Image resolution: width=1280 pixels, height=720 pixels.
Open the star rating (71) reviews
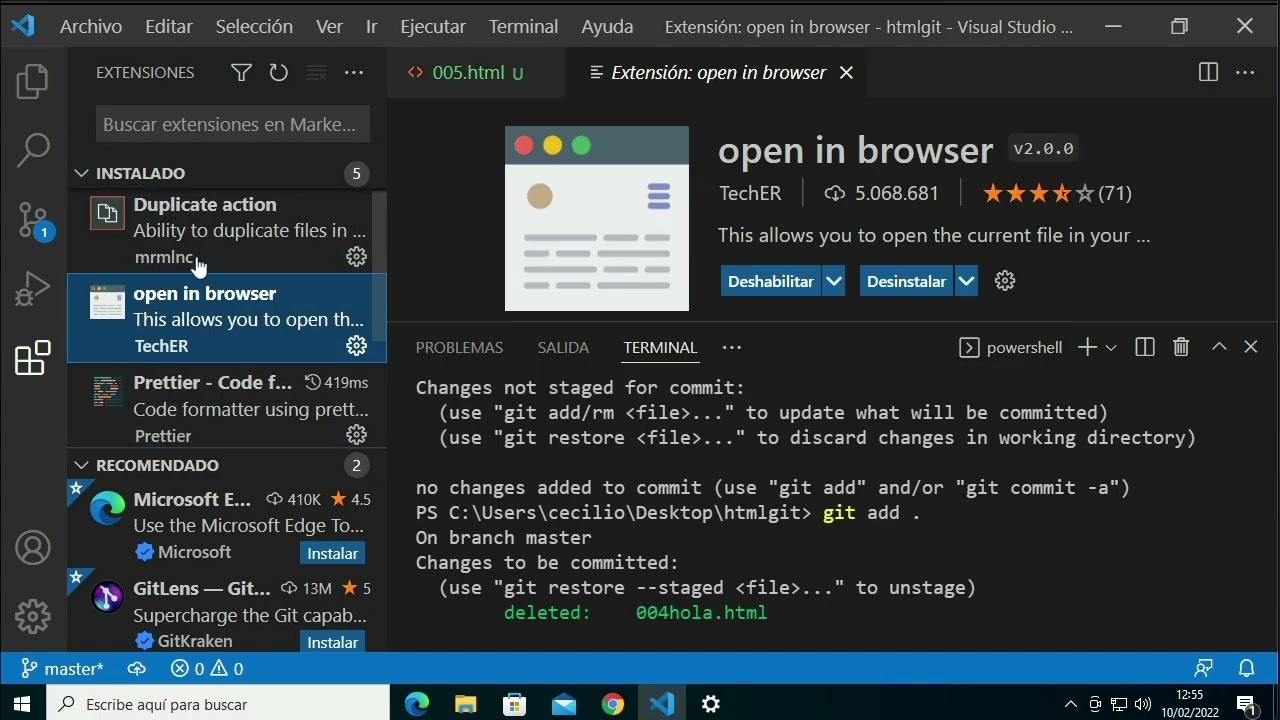coord(1057,193)
